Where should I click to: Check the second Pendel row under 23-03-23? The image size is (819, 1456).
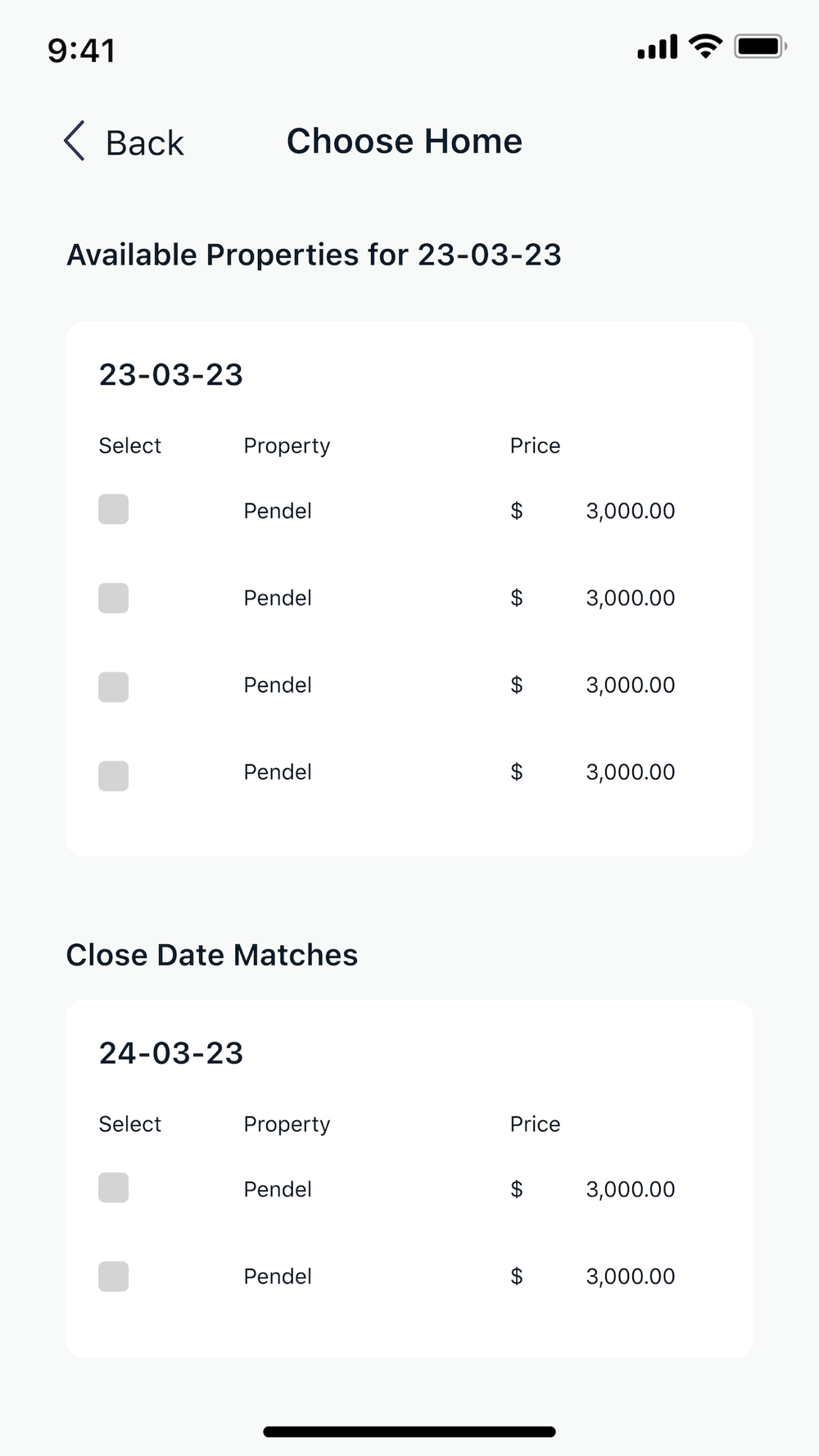(x=114, y=598)
